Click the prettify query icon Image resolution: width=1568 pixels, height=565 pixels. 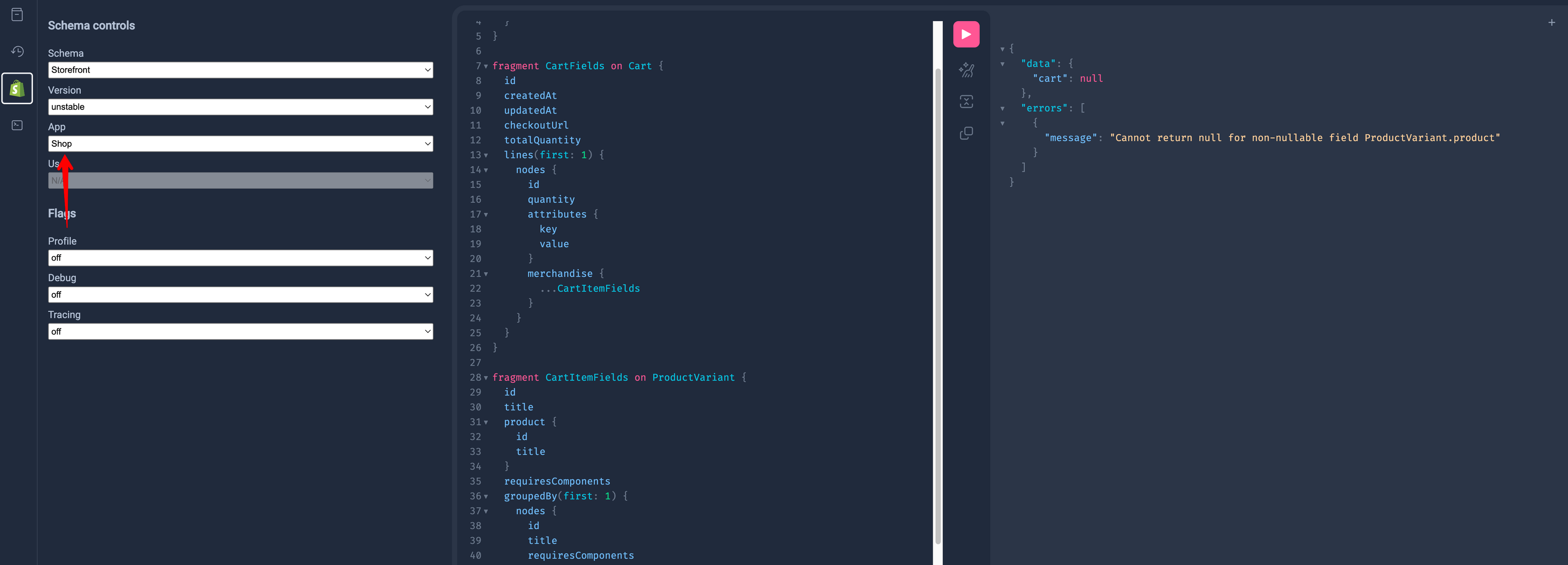point(965,70)
